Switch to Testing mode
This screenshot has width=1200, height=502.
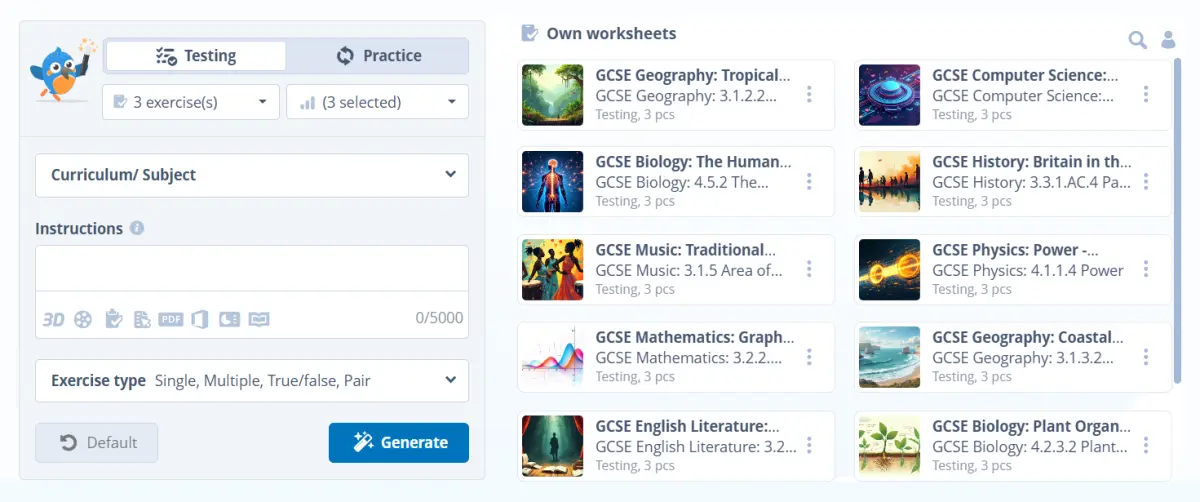tap(196, 56)
